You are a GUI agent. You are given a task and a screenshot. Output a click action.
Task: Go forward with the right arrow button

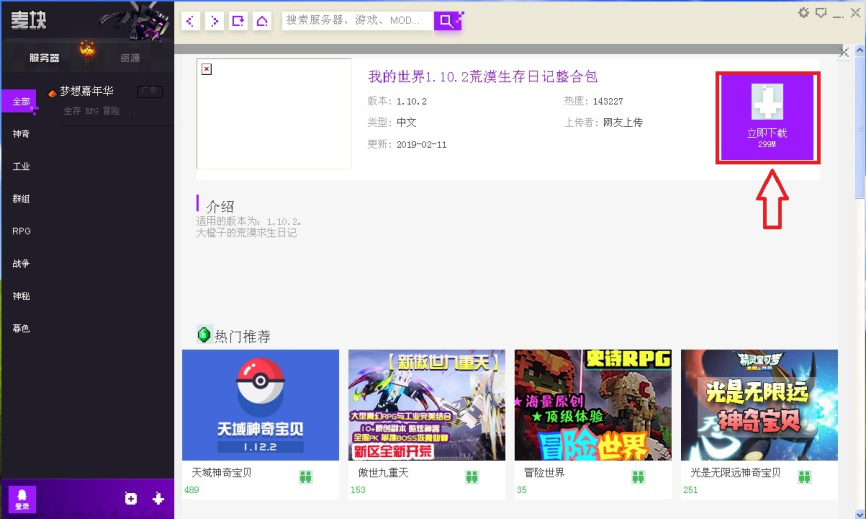(214, 21)
